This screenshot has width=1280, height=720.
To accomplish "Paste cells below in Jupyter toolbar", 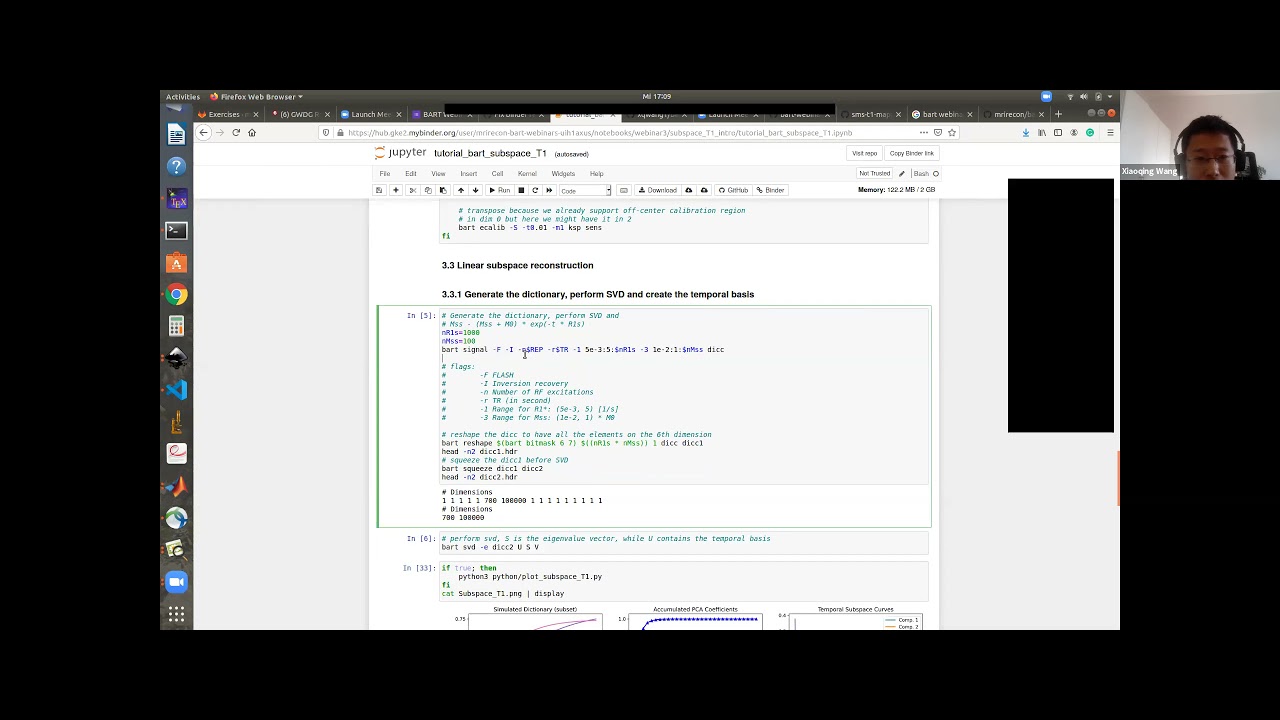I will point(443,190).
